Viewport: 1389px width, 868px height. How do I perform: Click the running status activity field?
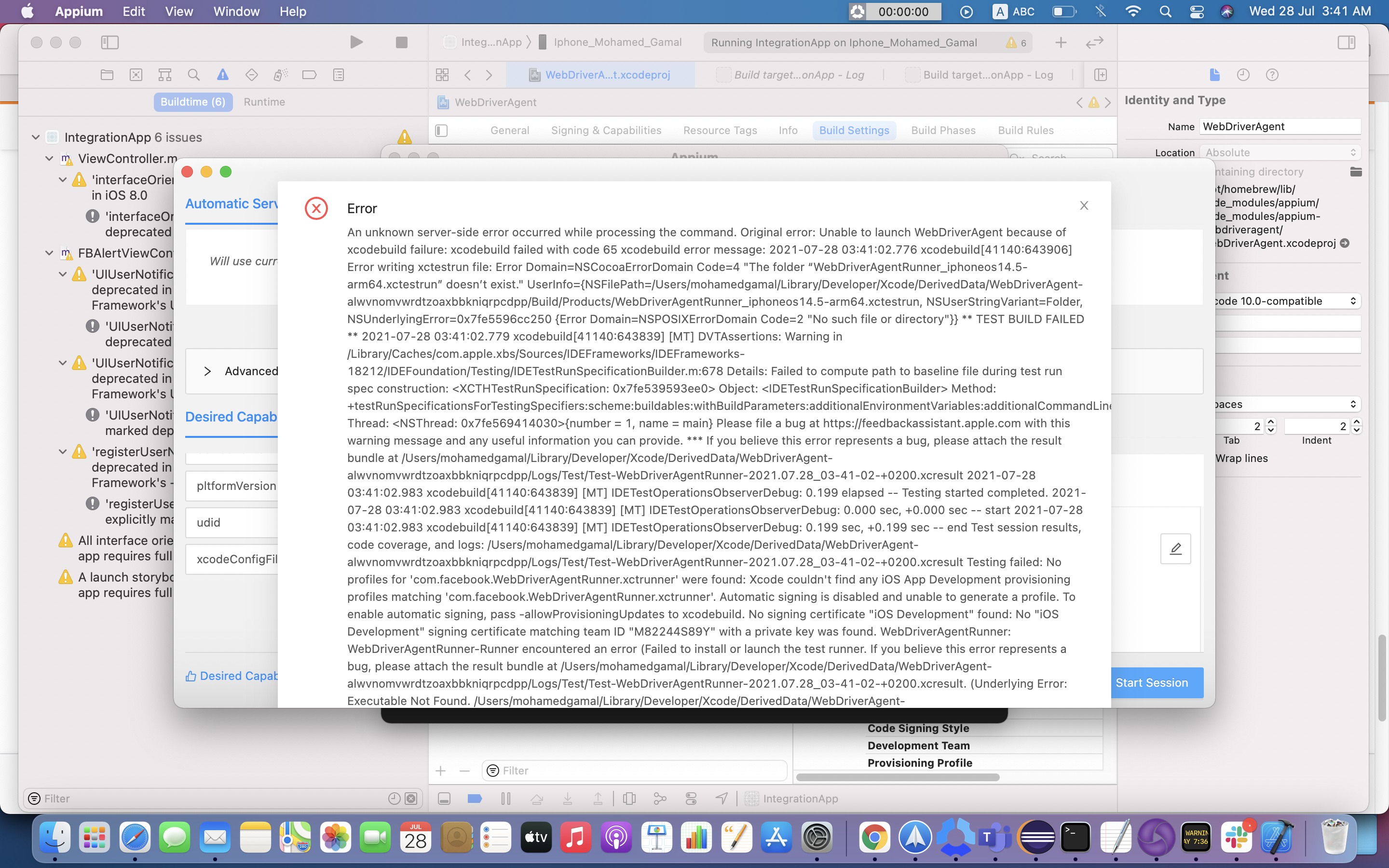(x=867, y=42)
